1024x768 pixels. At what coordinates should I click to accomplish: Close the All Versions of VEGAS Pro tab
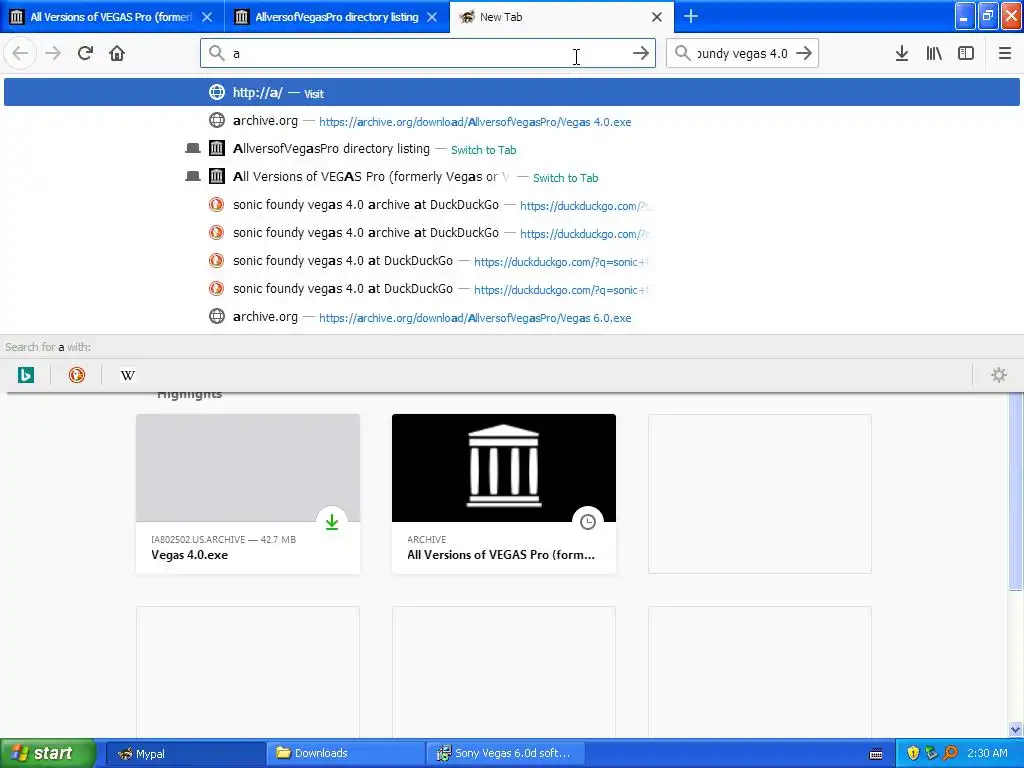tap(206, 17)
